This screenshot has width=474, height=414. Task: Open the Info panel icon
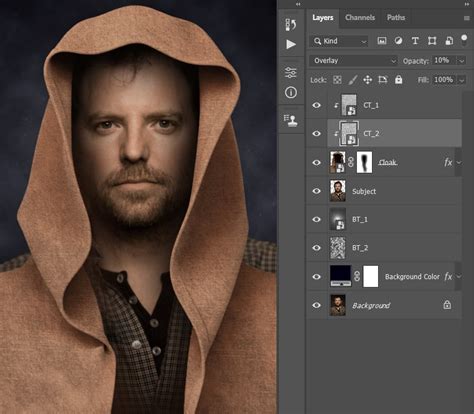(291, 92)
